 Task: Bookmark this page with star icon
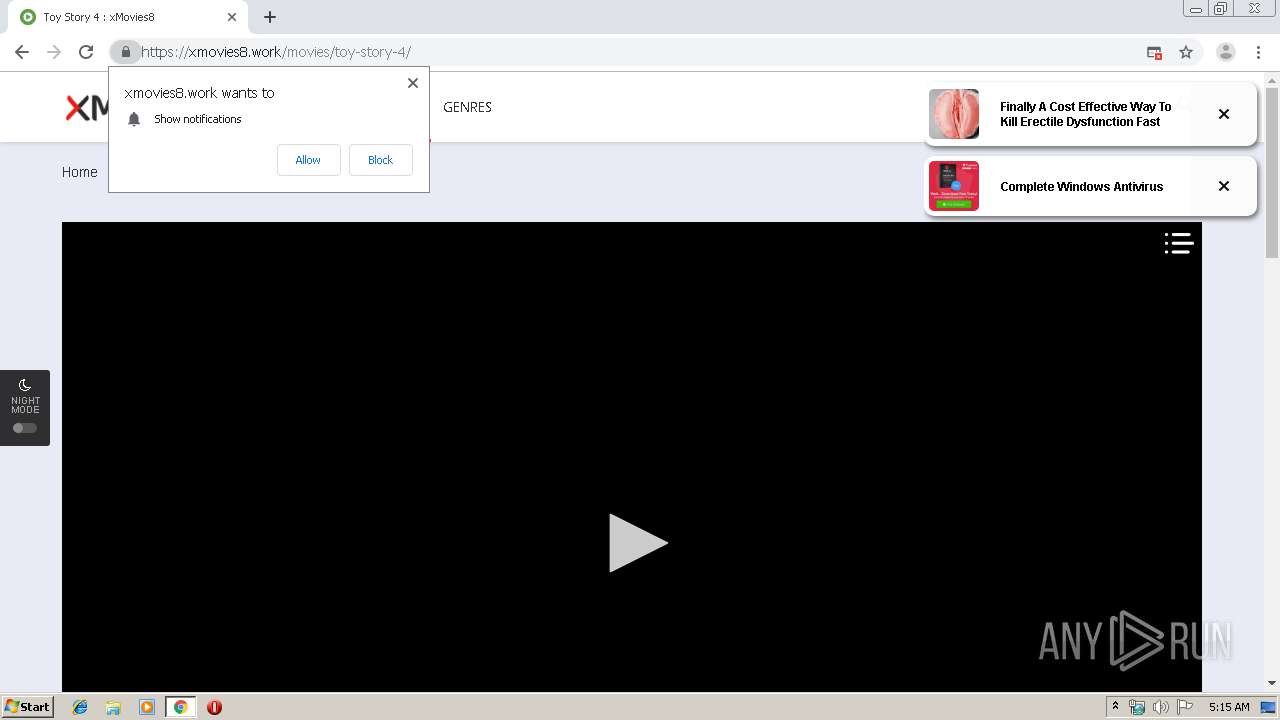pyautogui.click(x=1186, y=52)
